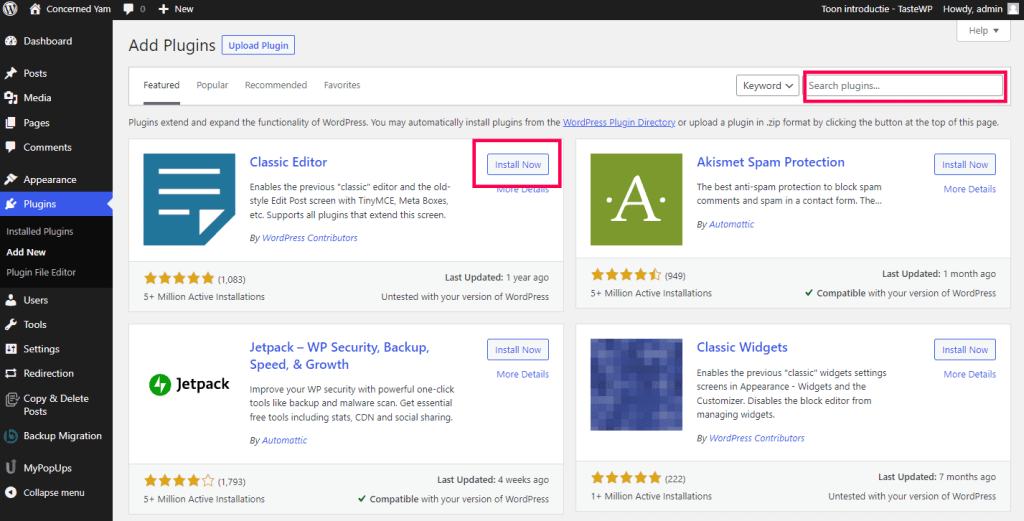Click Classic Editor five-star rating

click(x=179, y=279)
